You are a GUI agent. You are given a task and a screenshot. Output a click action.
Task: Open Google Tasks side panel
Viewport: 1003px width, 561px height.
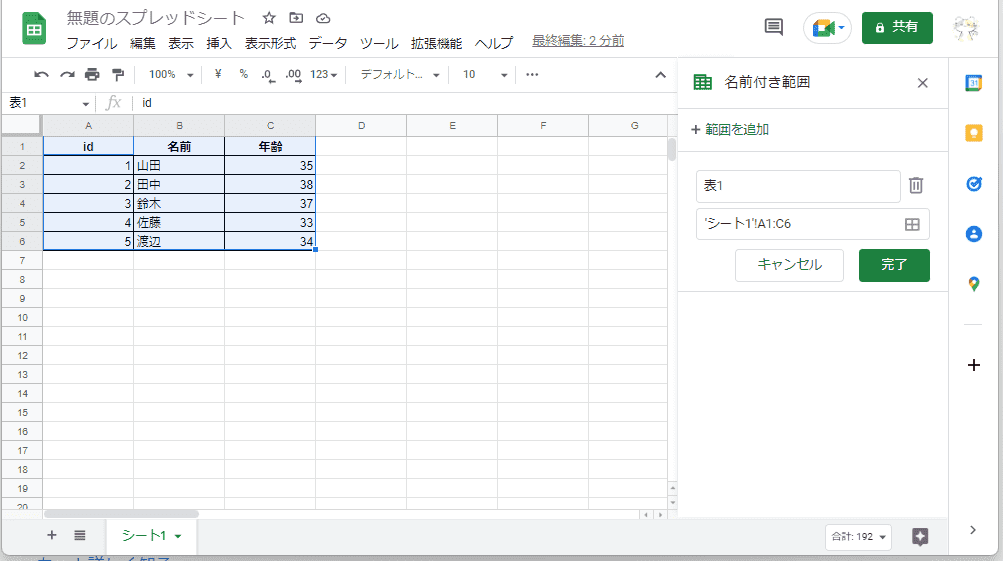pyautogui.click(x=974, y=184)
